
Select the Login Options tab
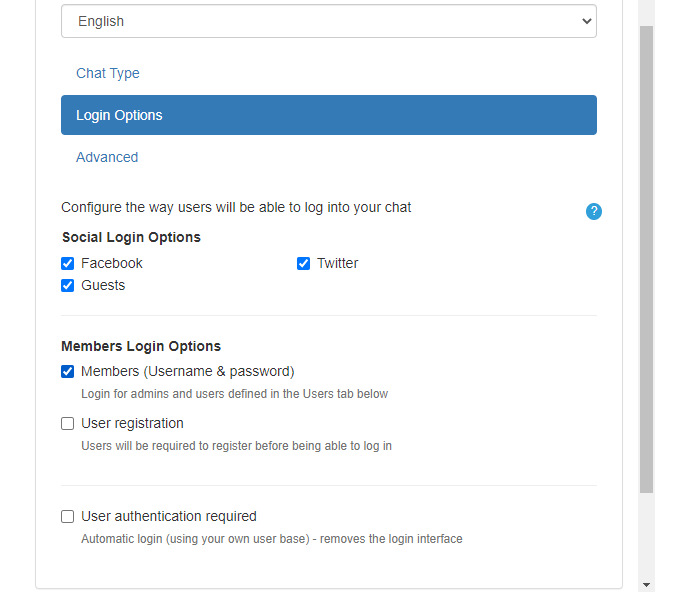(x=328, y=115)
